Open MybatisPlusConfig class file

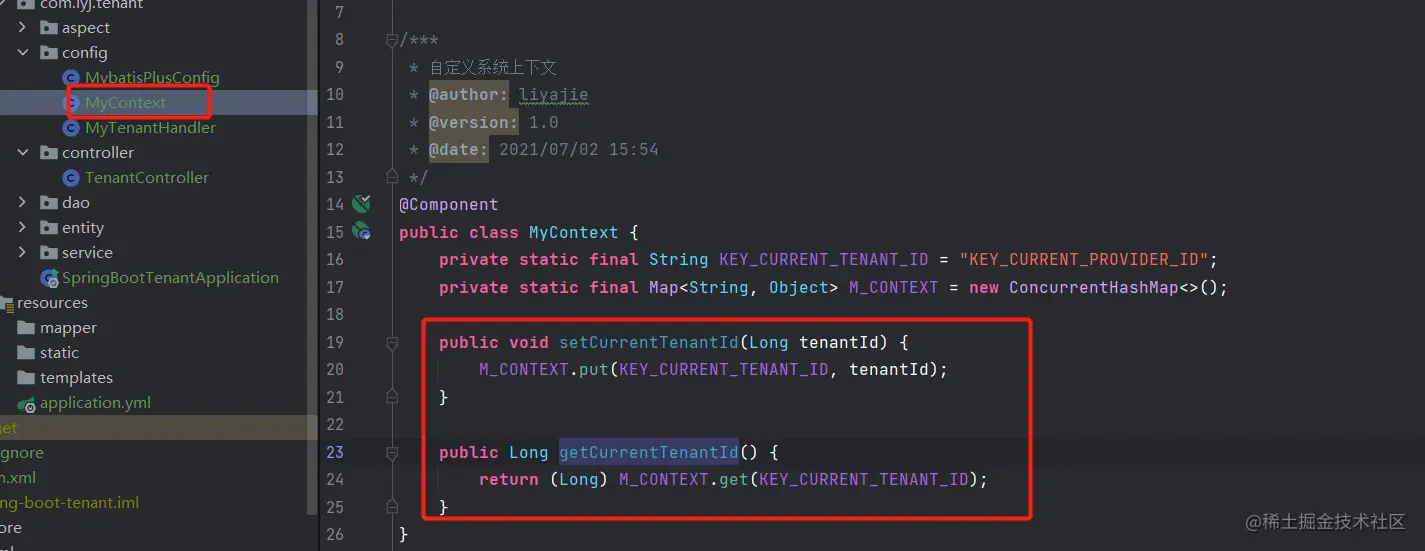pyautogui.click(x=152, y=78)
